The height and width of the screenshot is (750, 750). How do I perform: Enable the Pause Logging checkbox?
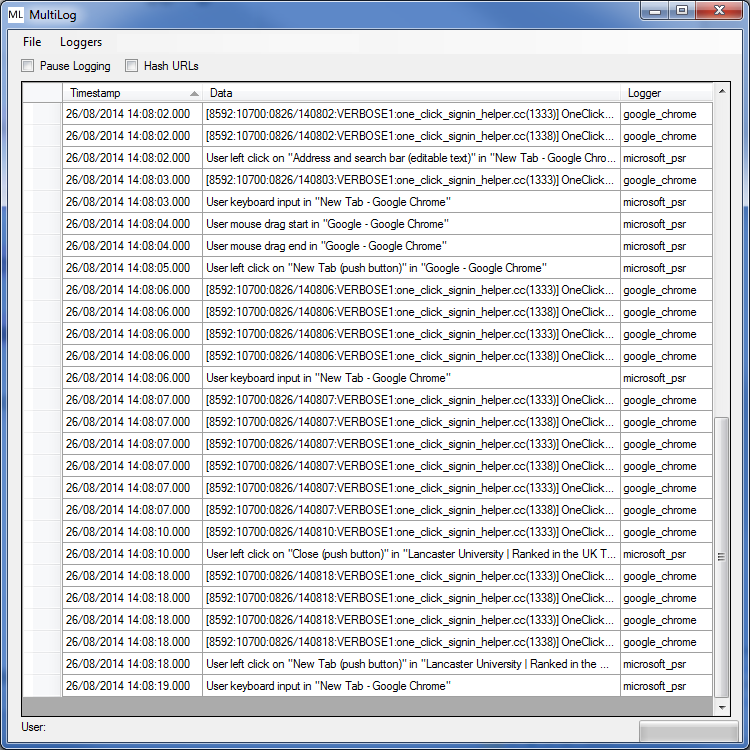[x=28, y=66]
